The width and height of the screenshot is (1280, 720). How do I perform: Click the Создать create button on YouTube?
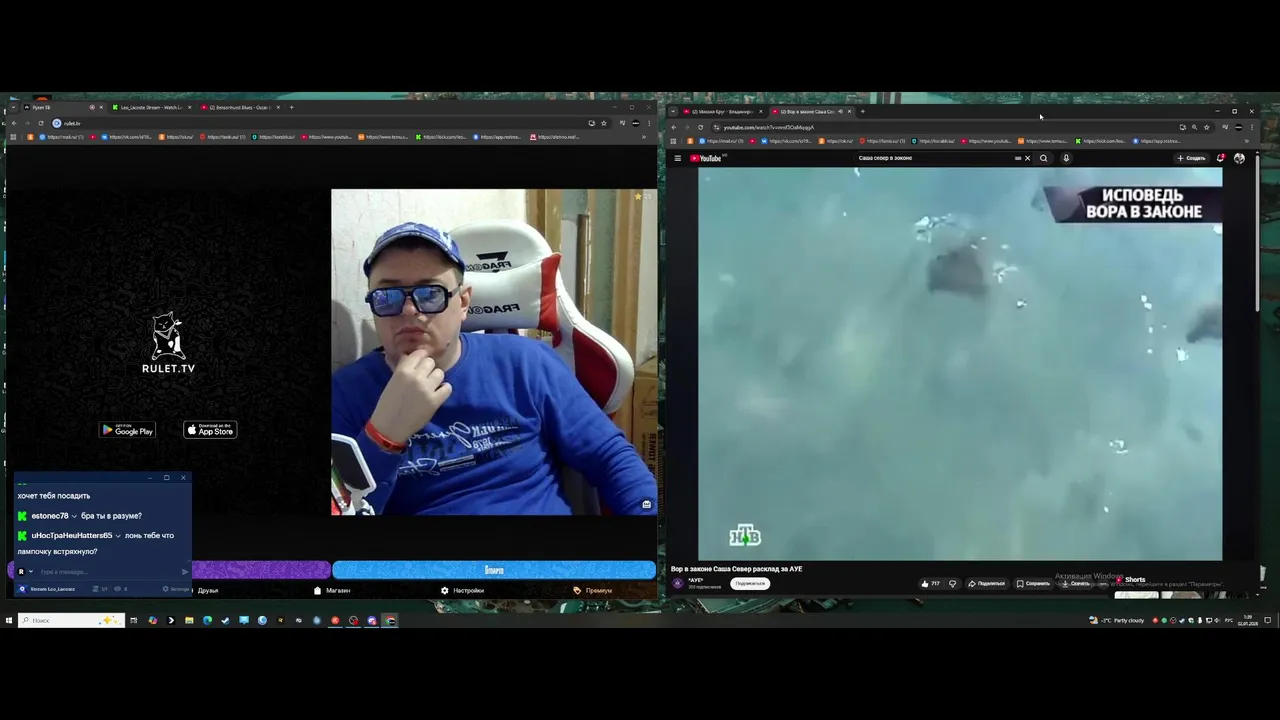tap(1191, 158)
